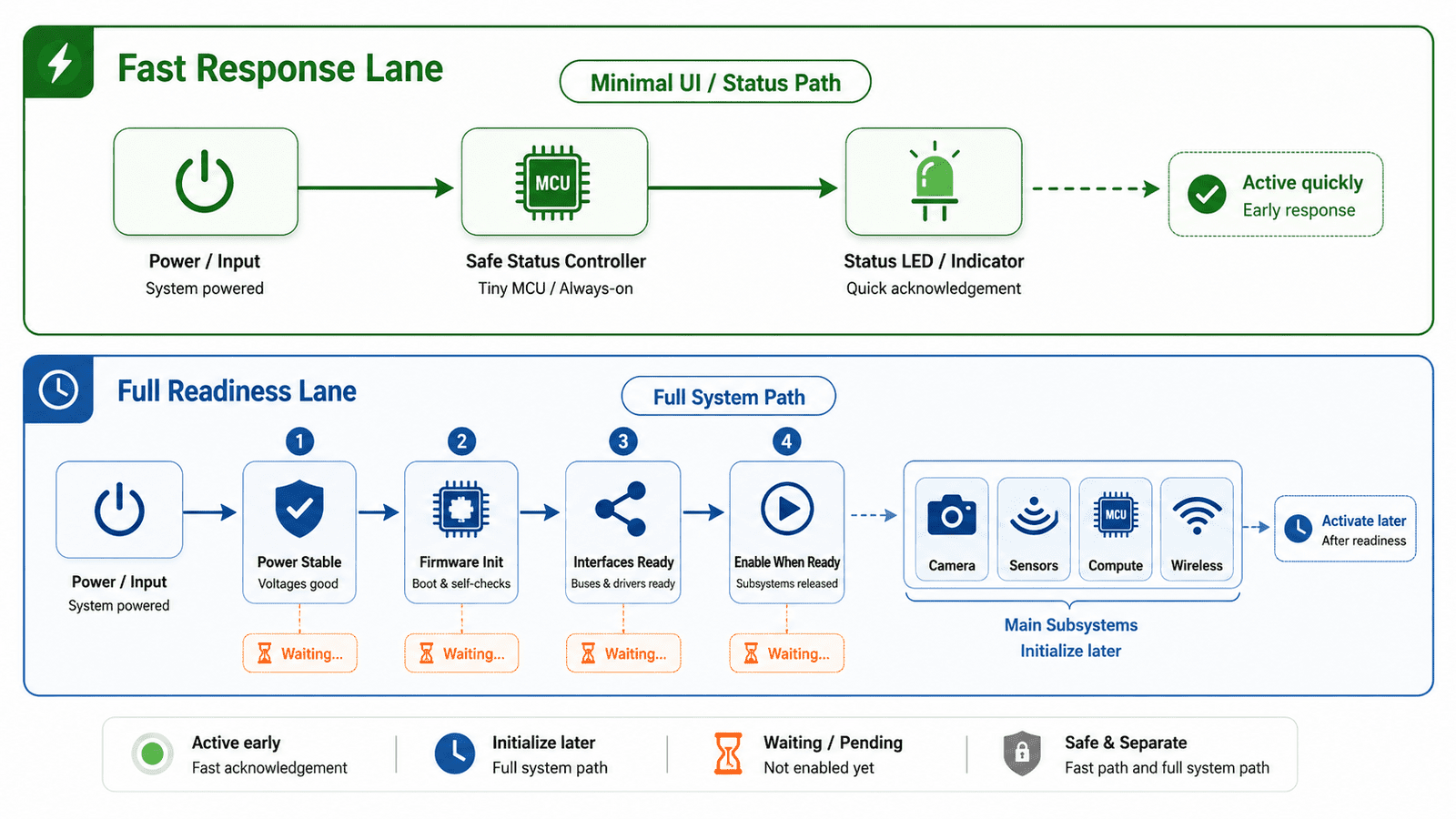Click the green checkmark beside Active quickly
The width and height of the screenshot is (1456, 819).
[x=1207, y=194]
